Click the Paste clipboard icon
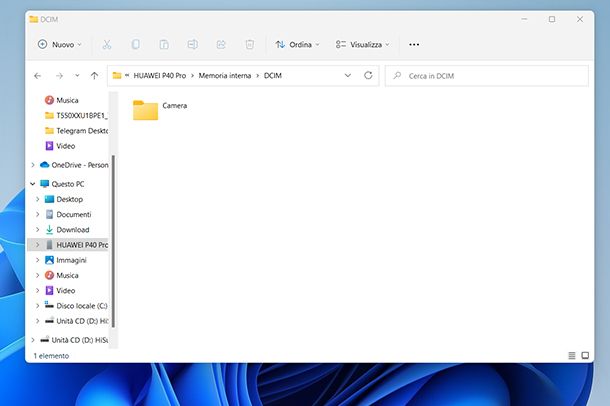 point(164,45)
